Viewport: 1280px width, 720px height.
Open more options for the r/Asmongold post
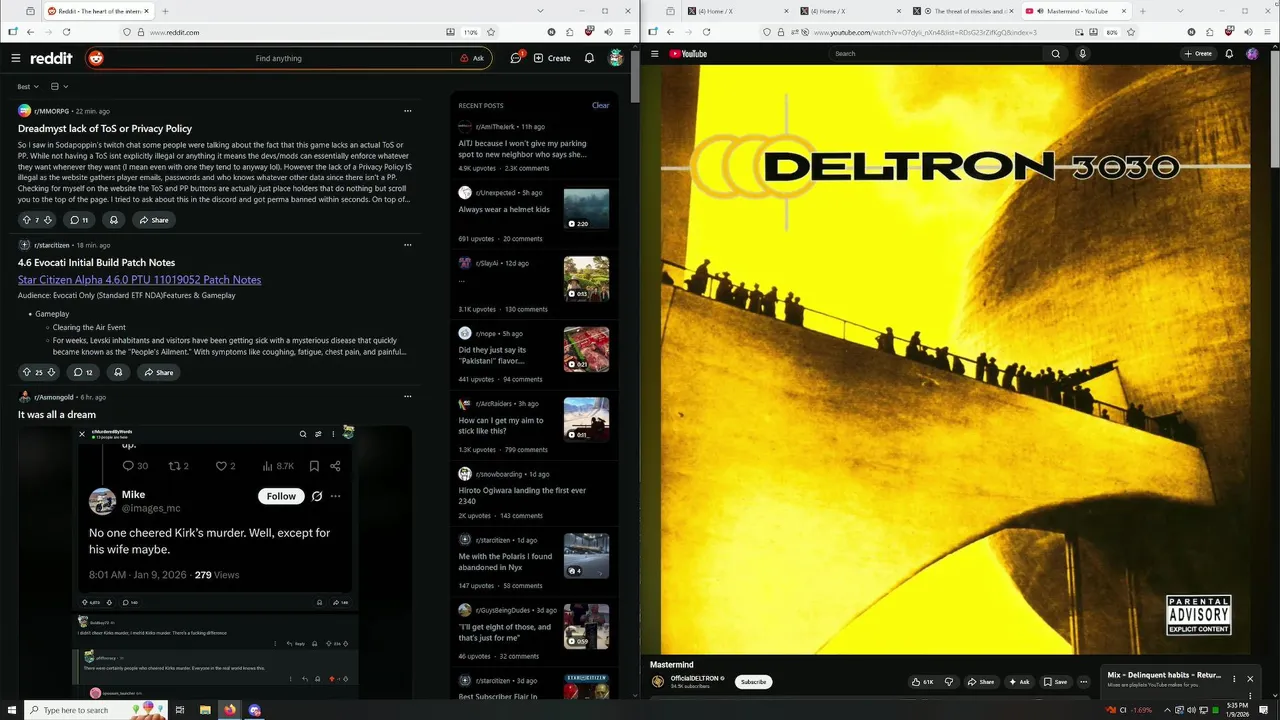[x=407, y=397]
